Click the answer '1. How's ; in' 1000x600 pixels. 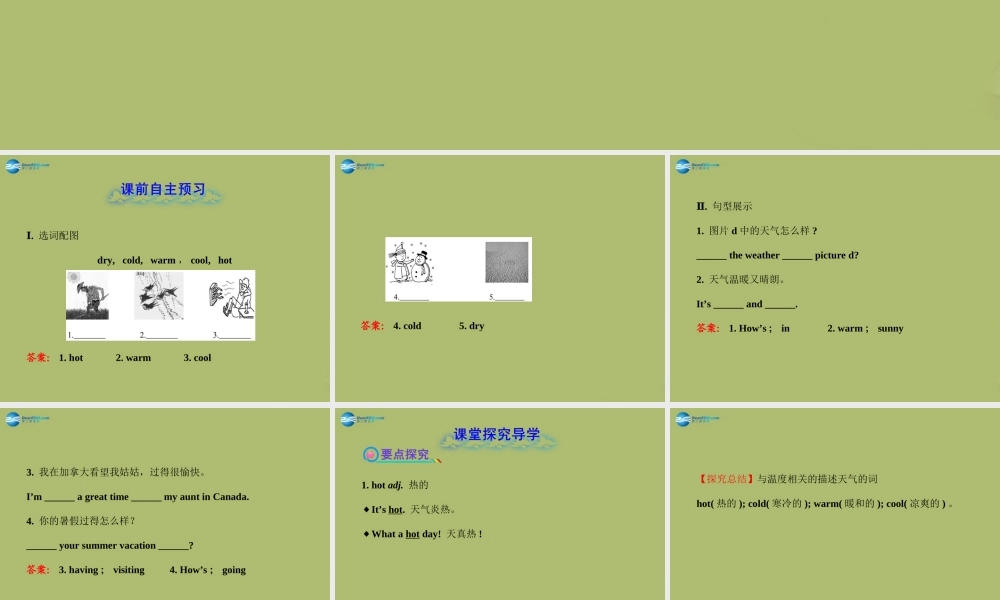tap(759, 328)
